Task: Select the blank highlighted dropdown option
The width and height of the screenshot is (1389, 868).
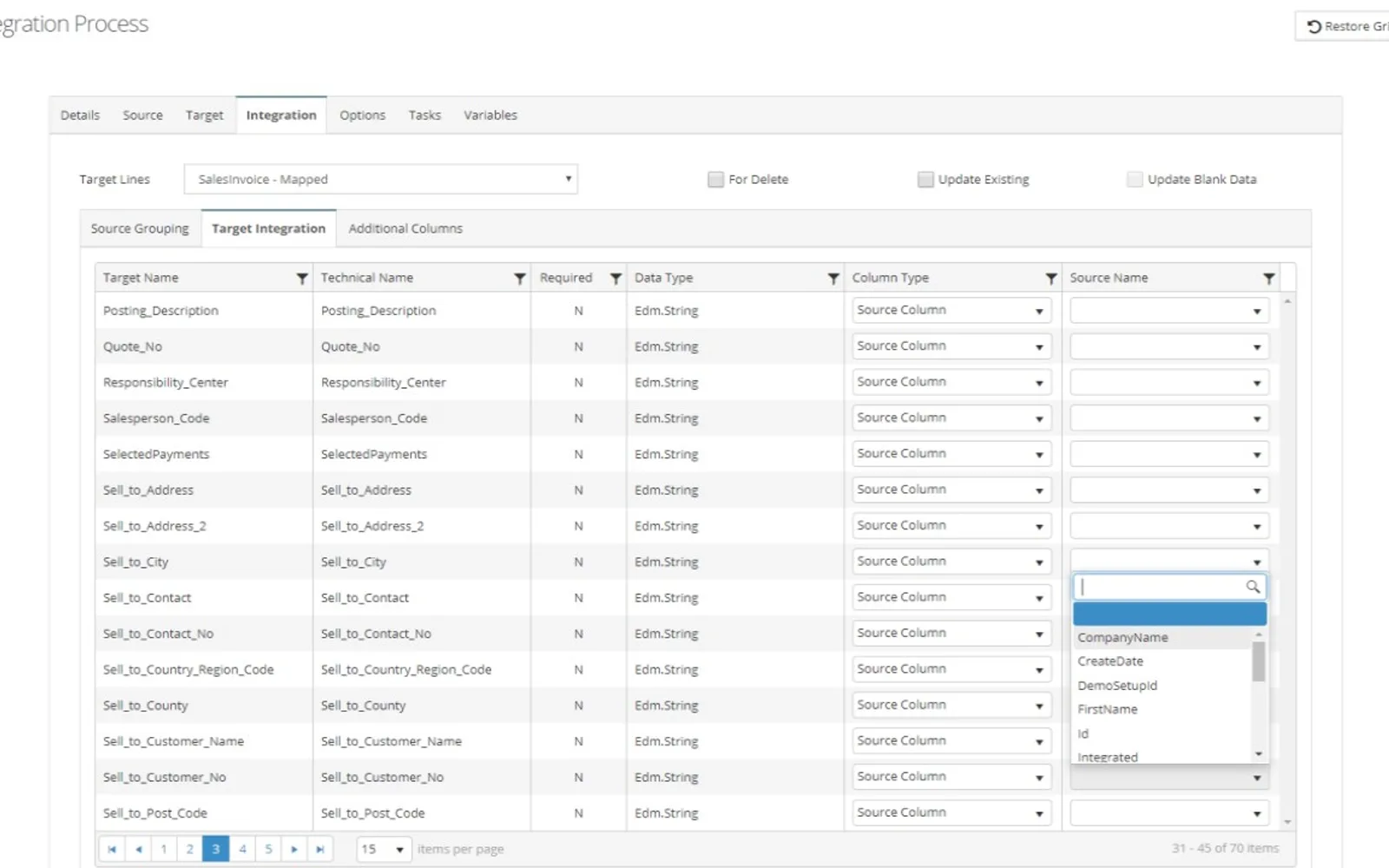Action: pos(1169,614)
